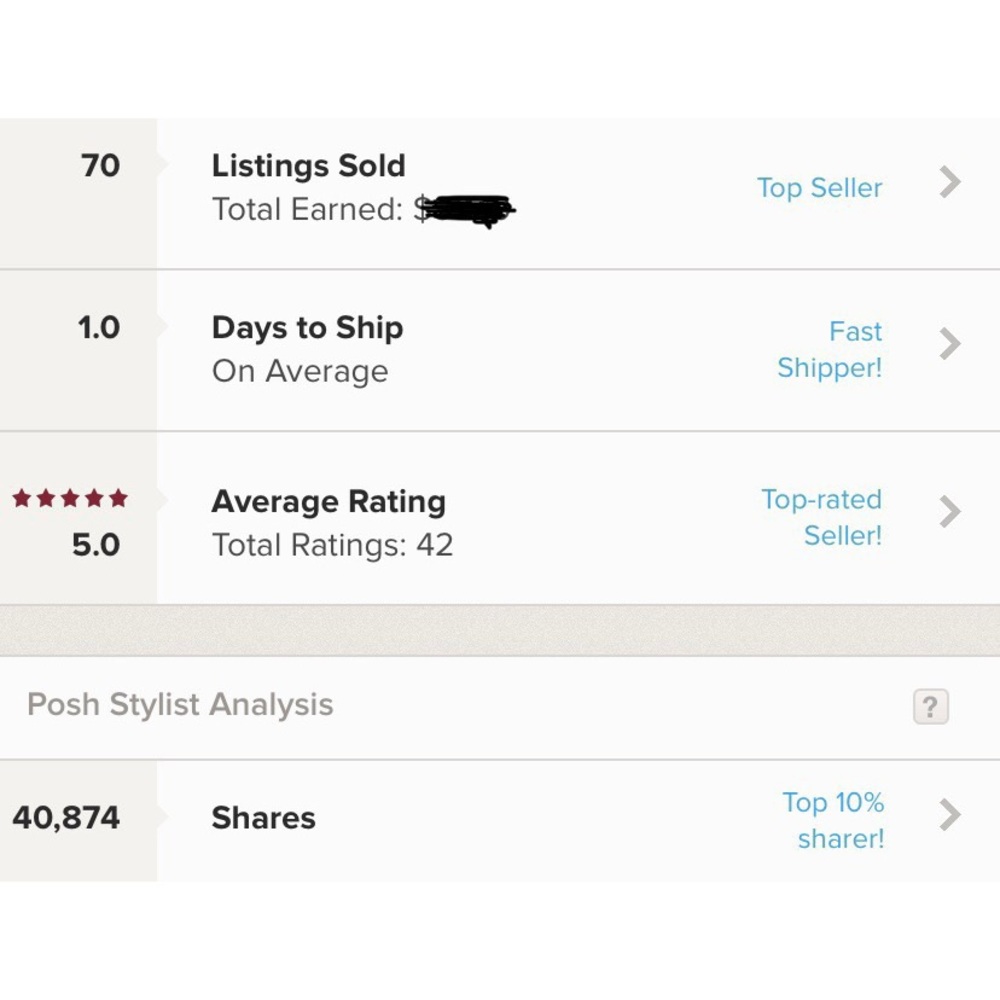Image resolution: width=1000 pixels, height=1000 pixels.
Task: Click the redacted Total Earned amount
Action: point(467,209)
